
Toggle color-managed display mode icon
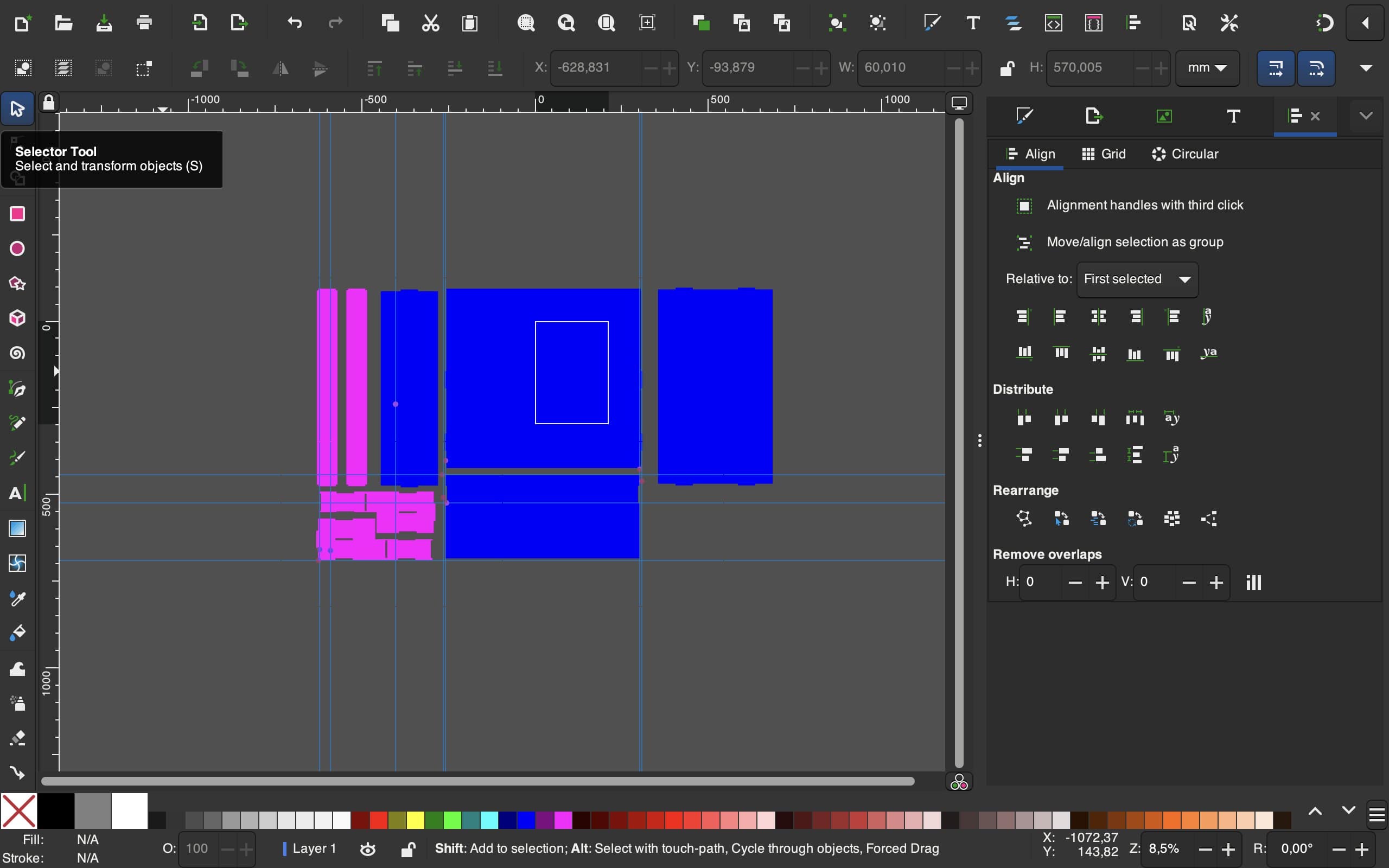959,782
